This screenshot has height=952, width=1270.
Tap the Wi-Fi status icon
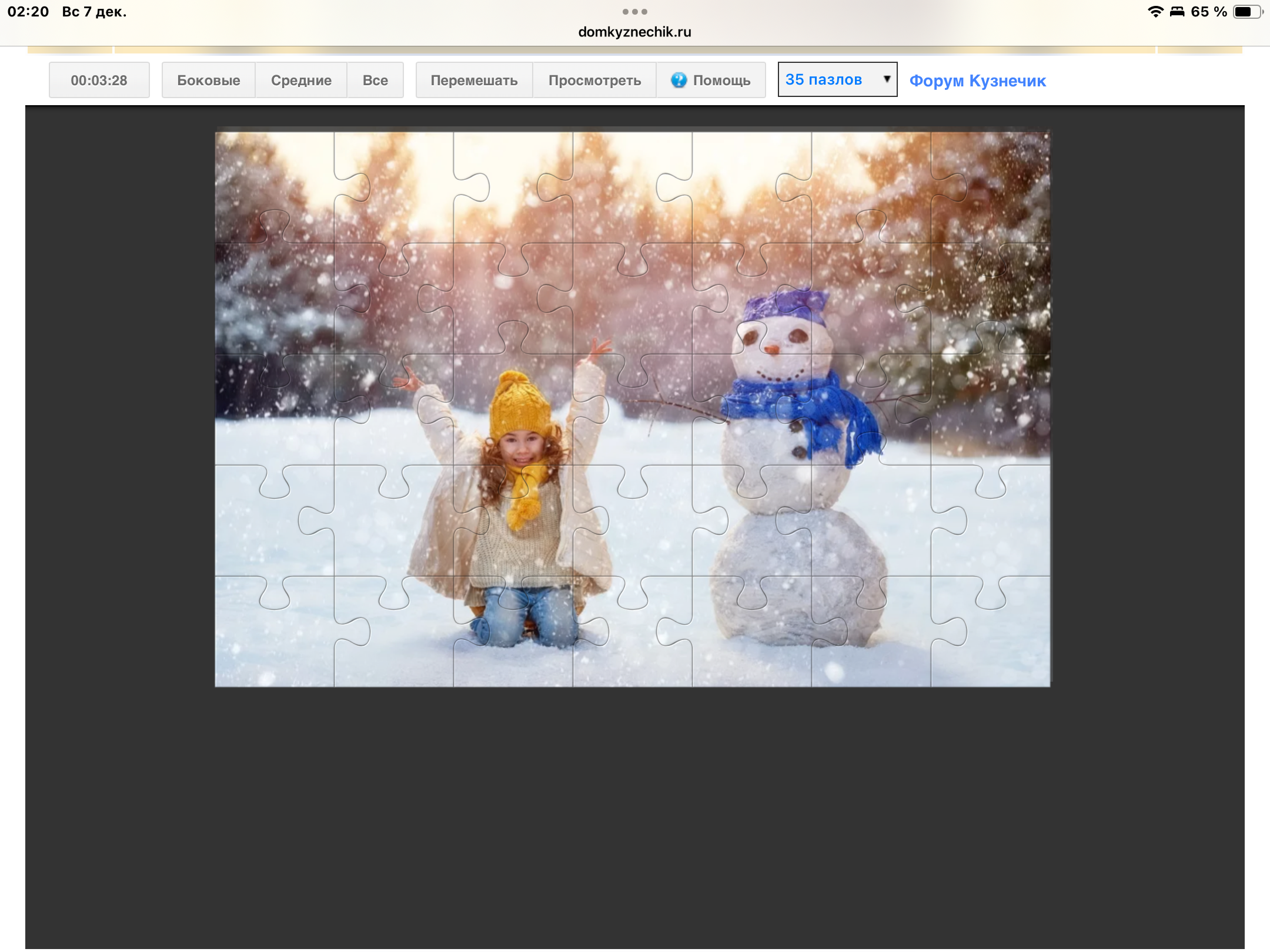[x=1155, y=12]
